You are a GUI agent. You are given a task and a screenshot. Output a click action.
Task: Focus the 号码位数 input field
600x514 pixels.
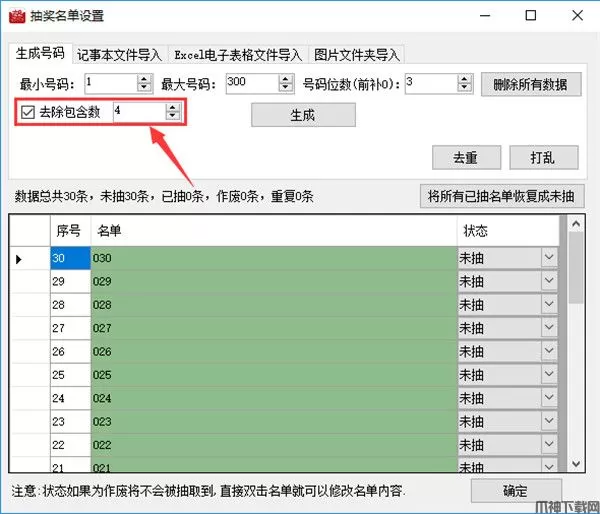click(x=432, y=83)
